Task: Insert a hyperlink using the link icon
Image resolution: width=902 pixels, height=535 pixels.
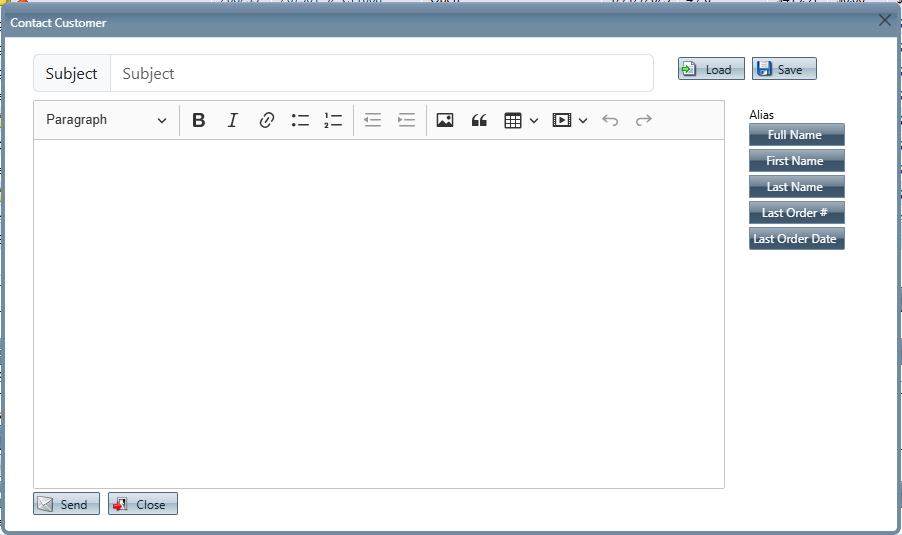Action: click(266, 120)
